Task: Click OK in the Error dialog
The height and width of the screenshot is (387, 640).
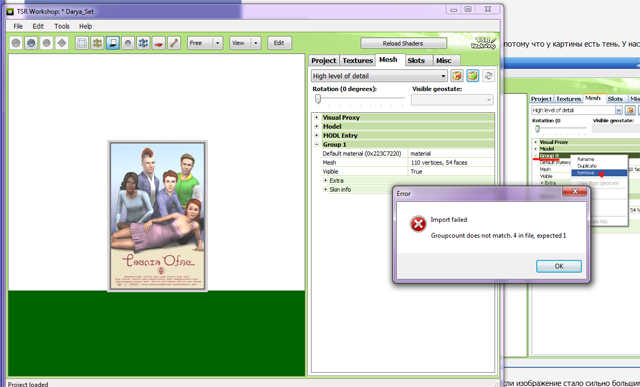Action: (x=559, y=266)
